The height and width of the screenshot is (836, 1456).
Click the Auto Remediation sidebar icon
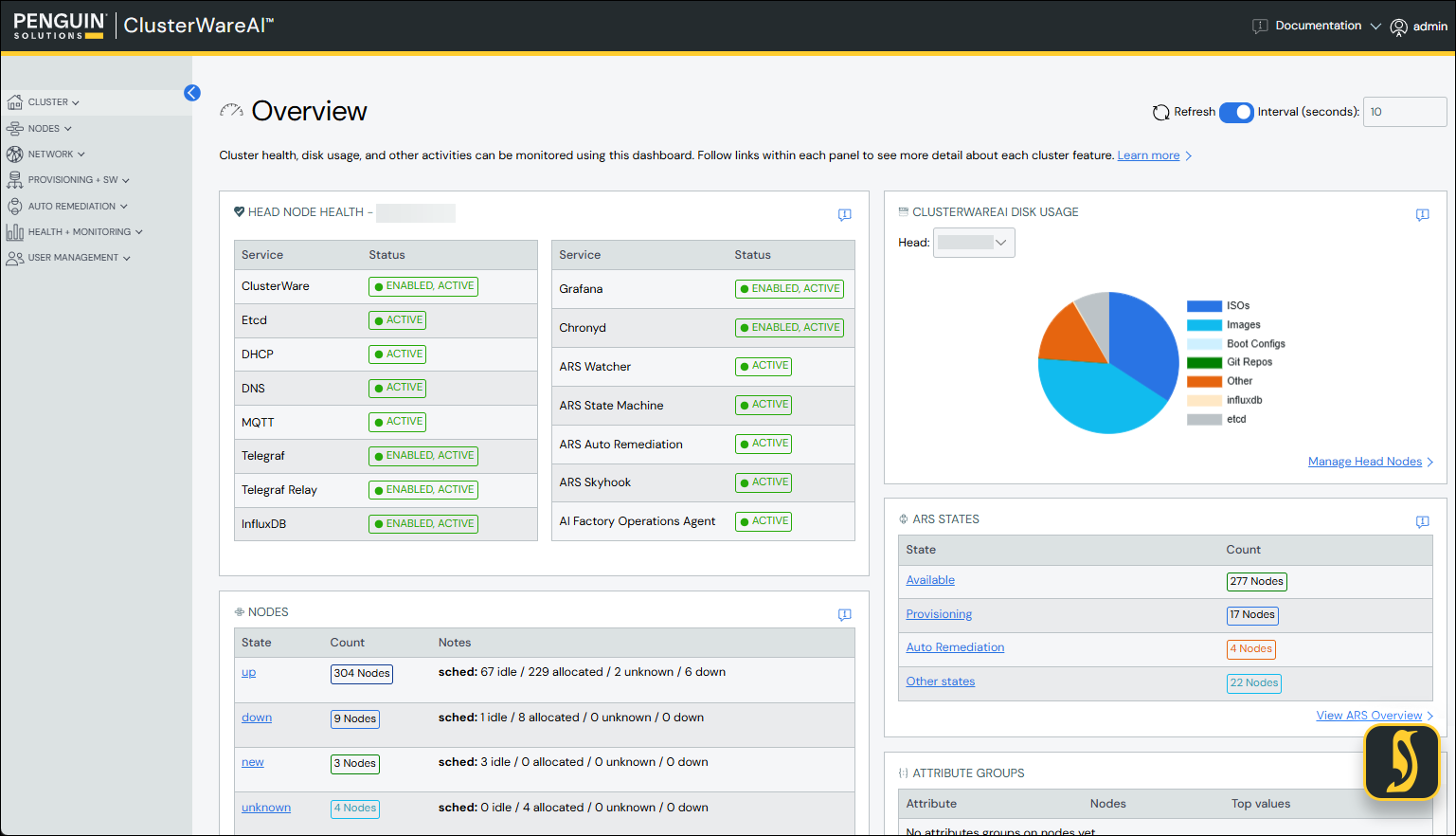pos(14,206)
